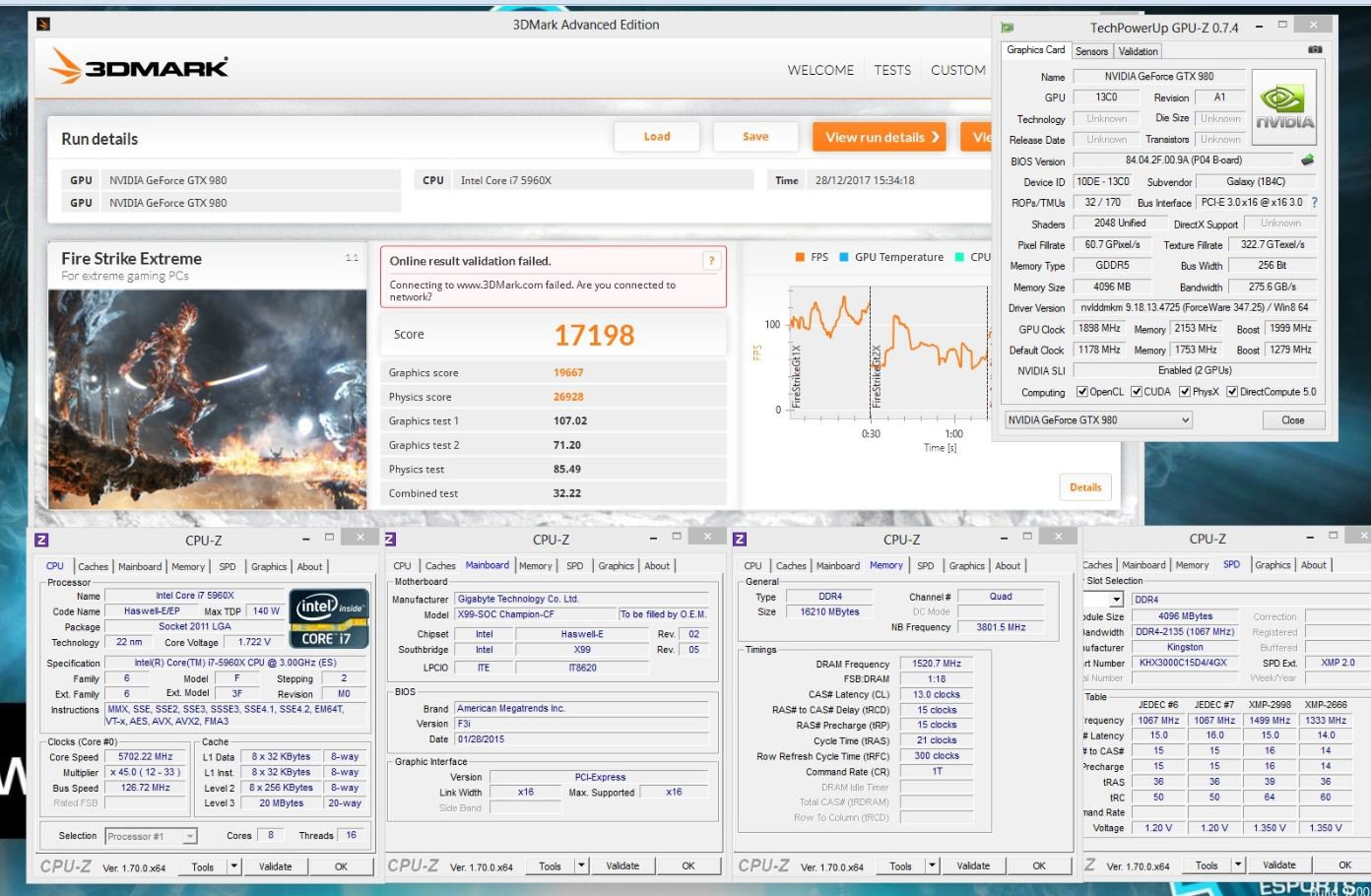Toggle the PhysX checkbox
The image size is (1371, 896).
click(x=1185, y=392)
